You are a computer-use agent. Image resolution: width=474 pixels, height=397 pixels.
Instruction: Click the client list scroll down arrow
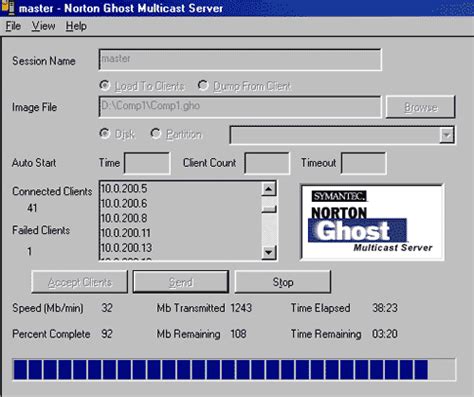pyautogui.click(x=269, y=252)
